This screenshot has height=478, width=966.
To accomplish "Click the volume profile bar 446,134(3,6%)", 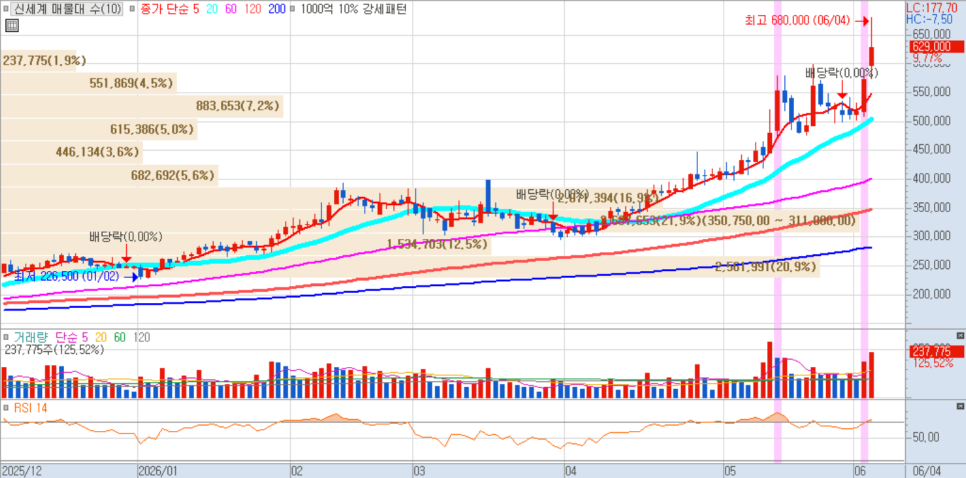I will (x=71, y=152).
